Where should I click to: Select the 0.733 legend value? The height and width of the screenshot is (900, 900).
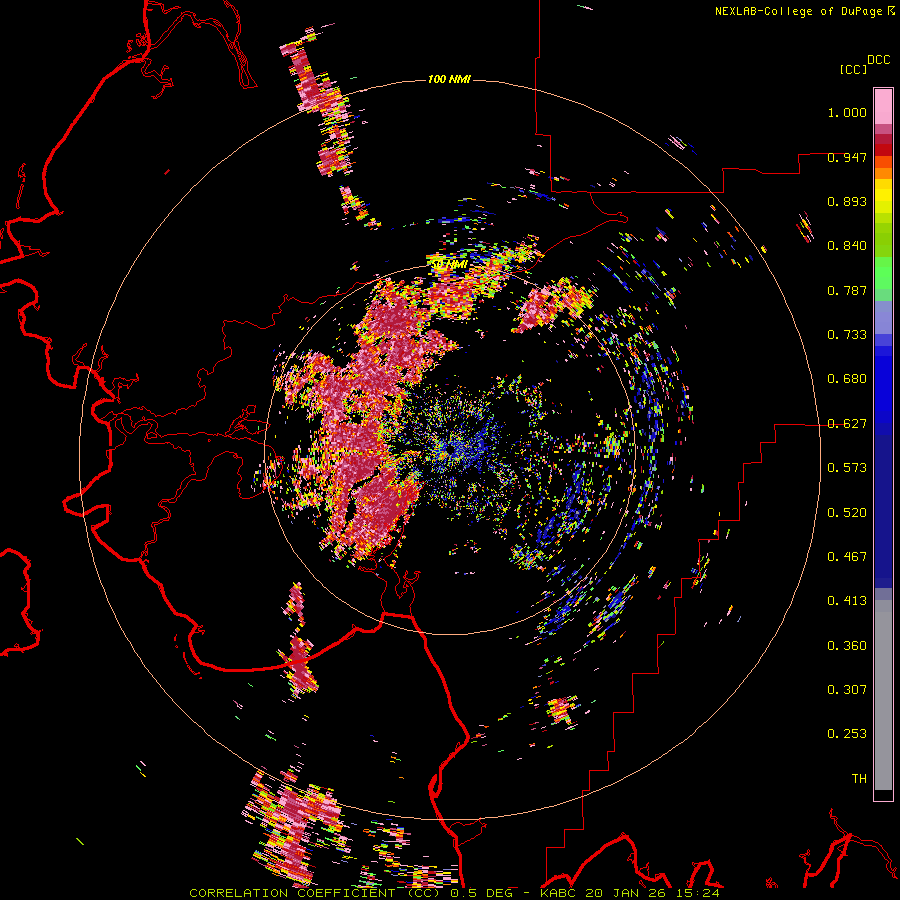pyautogui.click(x=847, y=335)
